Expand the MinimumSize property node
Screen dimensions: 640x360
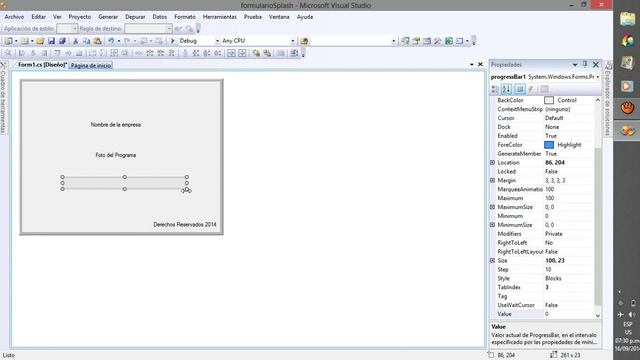[493, 225]
